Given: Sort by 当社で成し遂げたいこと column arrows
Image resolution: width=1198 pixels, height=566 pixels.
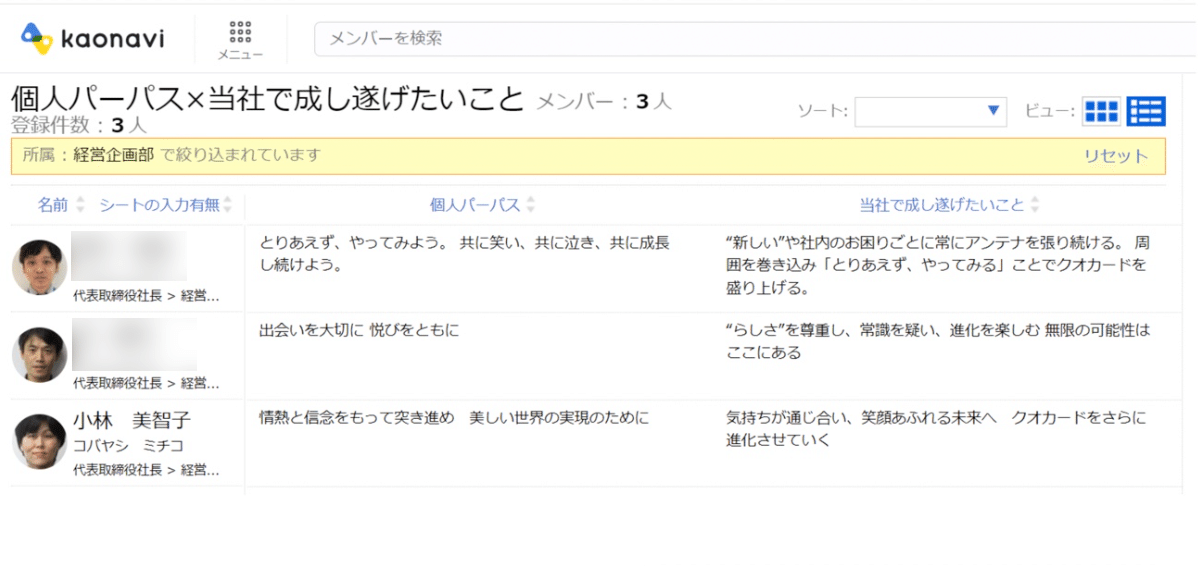Looking at the screenshot, I should pos(1034,205).
